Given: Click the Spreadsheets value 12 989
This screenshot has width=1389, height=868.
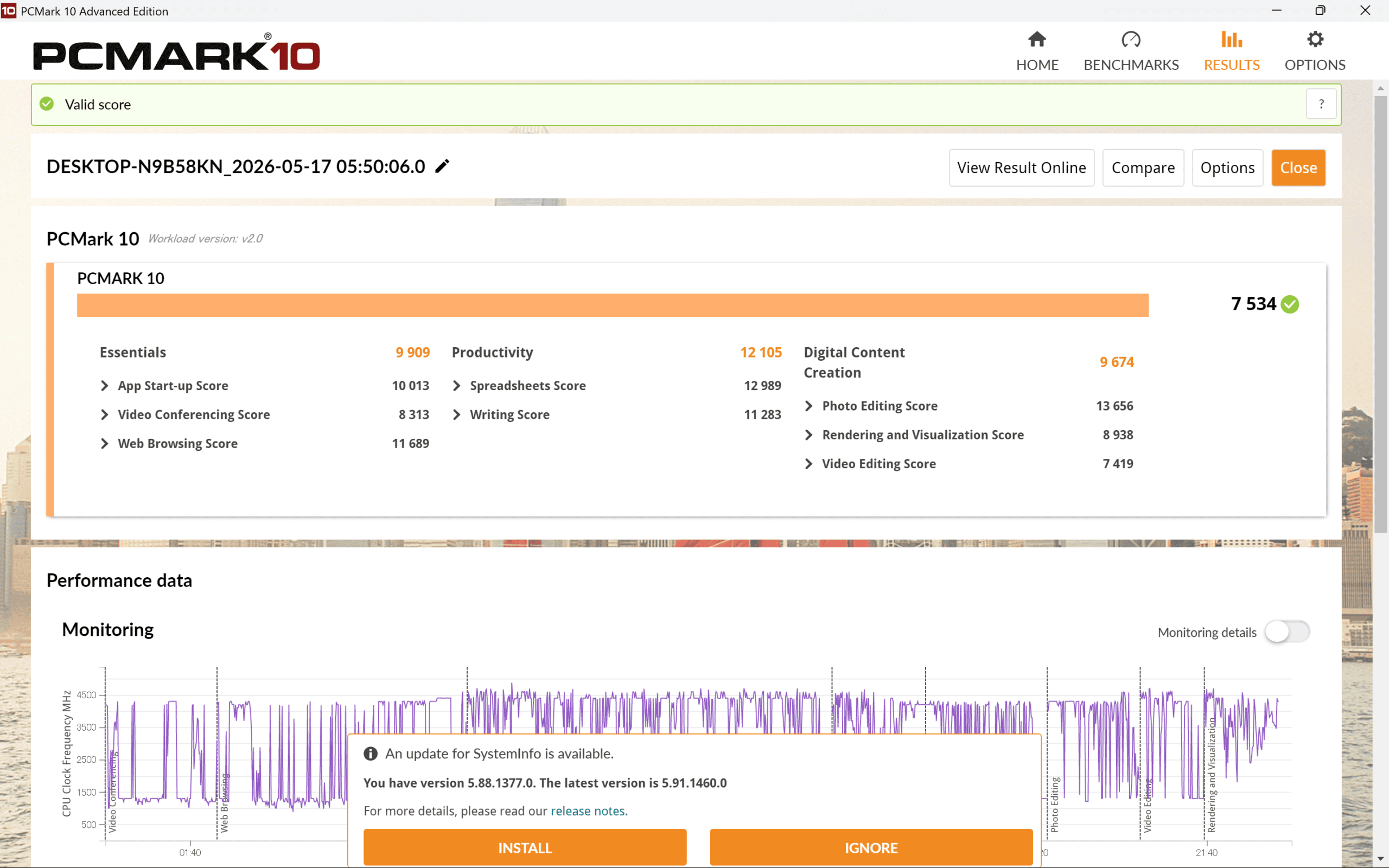Looking at the screenshot, I should 763,386.
